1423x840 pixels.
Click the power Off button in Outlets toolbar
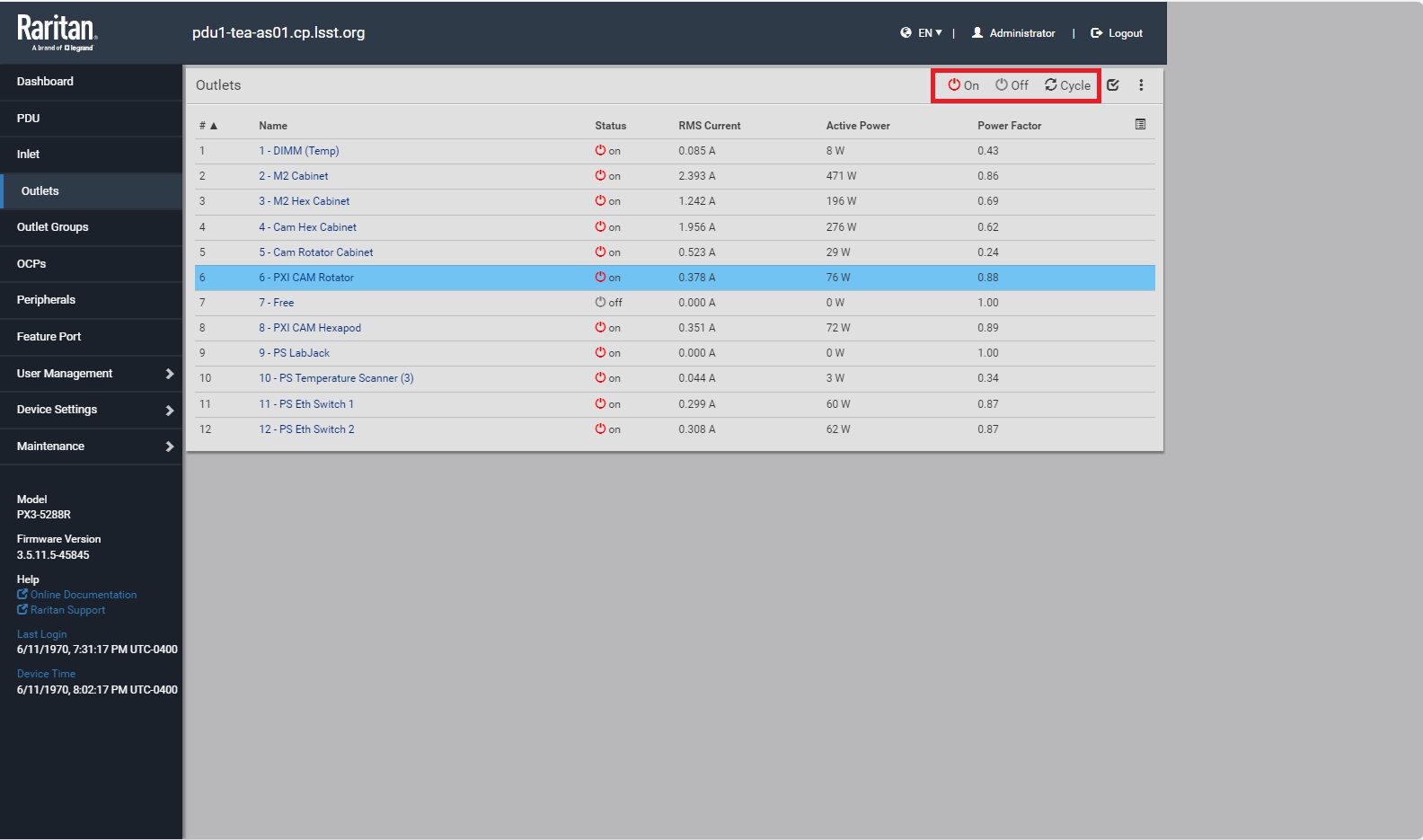pos(1012,85)
